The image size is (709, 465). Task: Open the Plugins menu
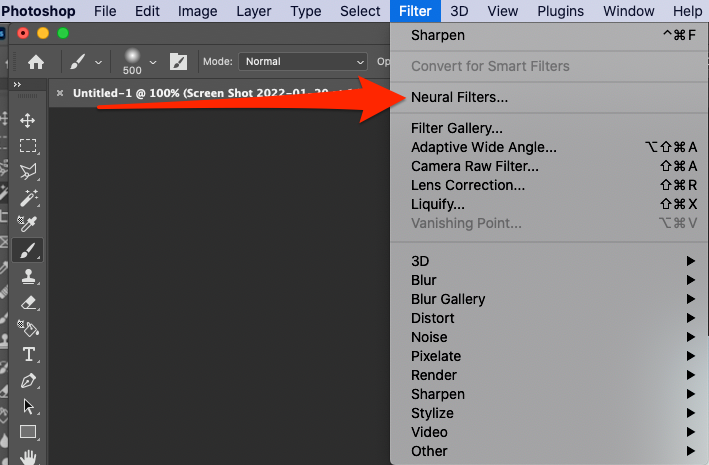[x=560, y=11]
